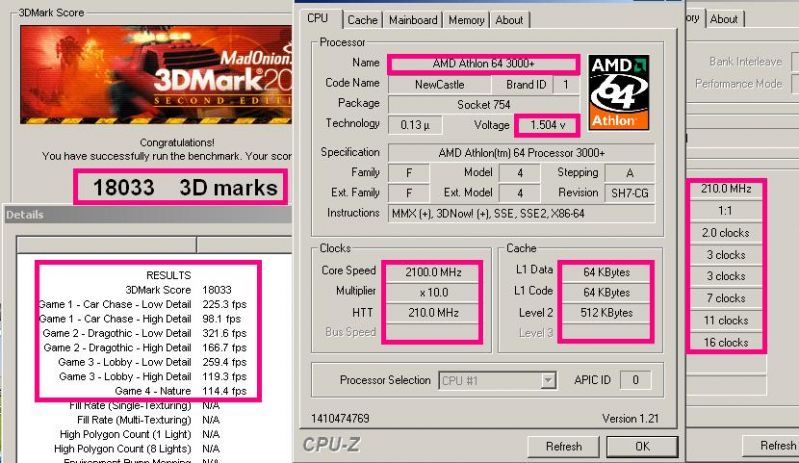Open the Memory tab in CPU-Z
This screenshot has height=463, width=799.
(x=466, y=20)
